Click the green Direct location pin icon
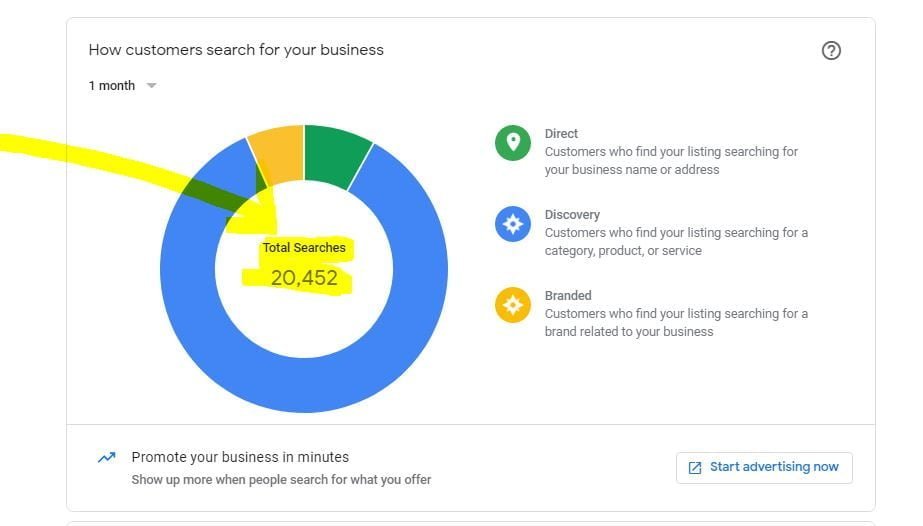This screenshot has width=923, height=526. 513,142
